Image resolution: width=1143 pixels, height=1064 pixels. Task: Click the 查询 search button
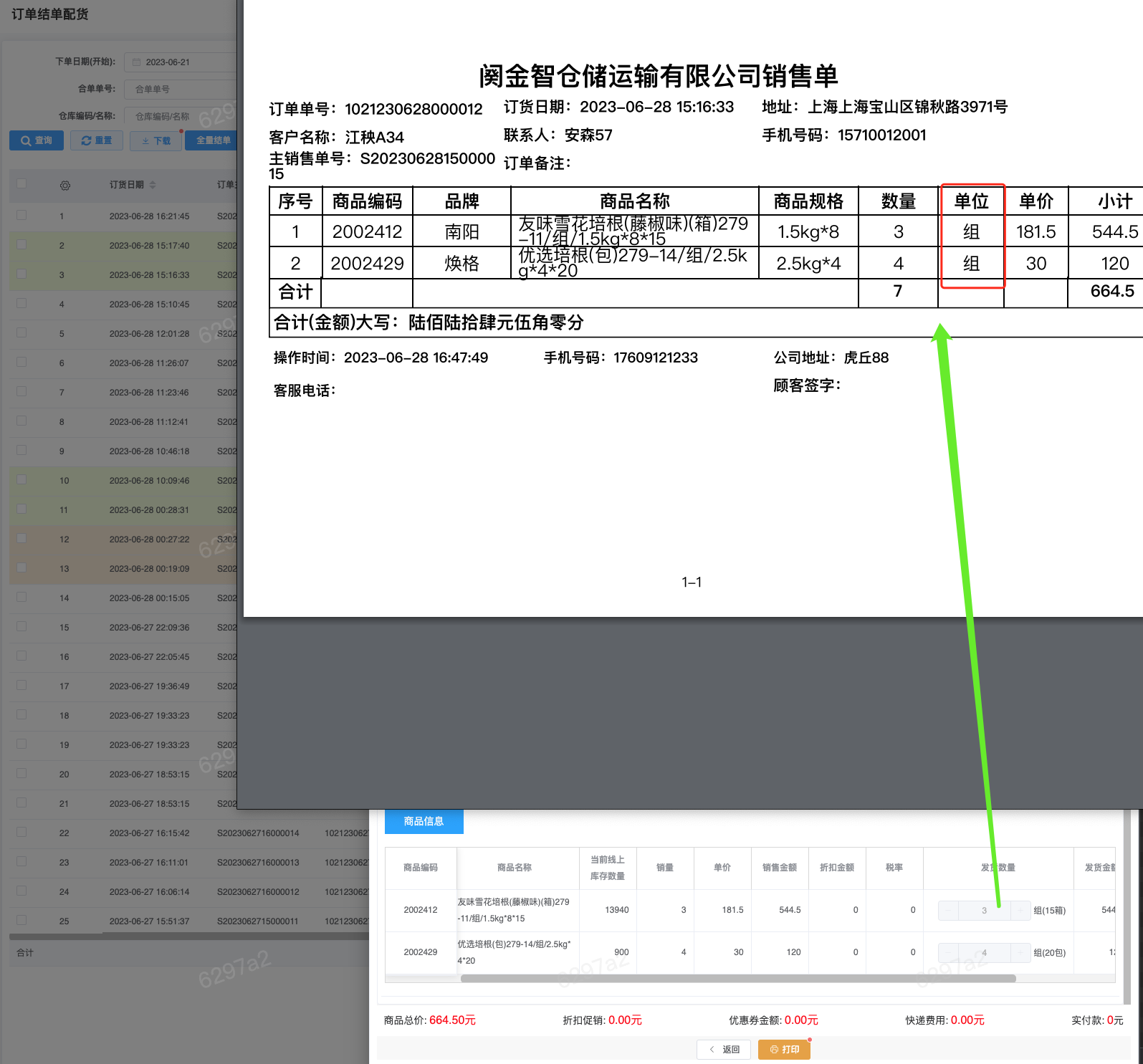(37, 140)
